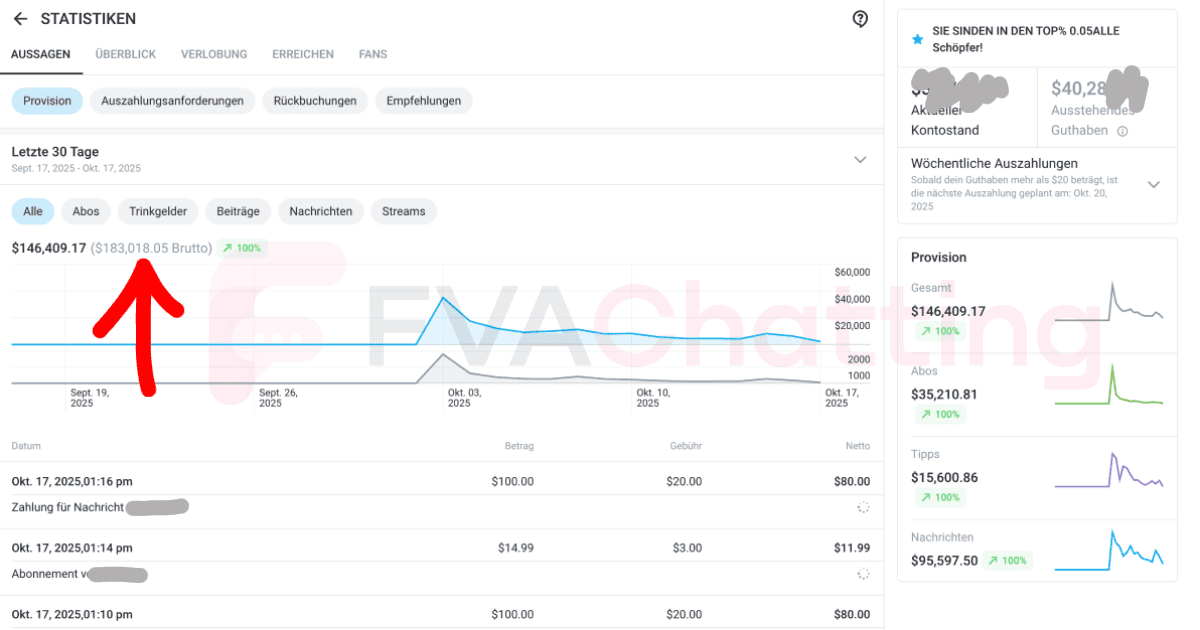Image resolution: width=1200 pixels, height=630 pixels.
Task: Open the Auszahlungsanforderungen view
Action: click(173, 101)
